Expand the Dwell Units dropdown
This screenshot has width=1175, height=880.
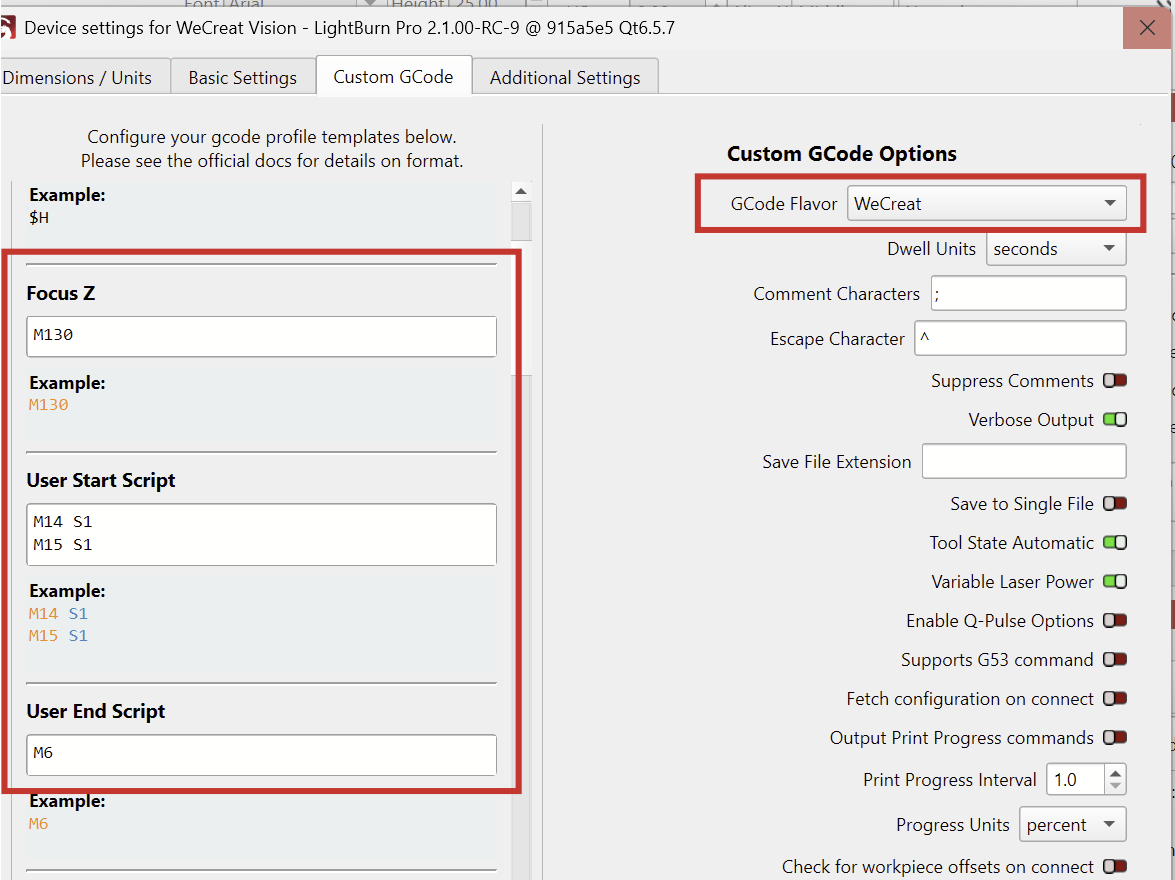point(1055,249)
